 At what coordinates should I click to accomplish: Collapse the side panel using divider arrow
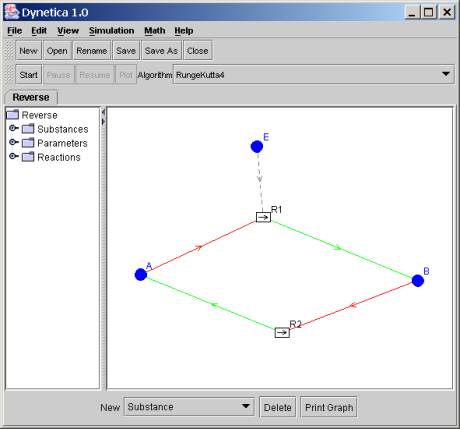(103, 112)
